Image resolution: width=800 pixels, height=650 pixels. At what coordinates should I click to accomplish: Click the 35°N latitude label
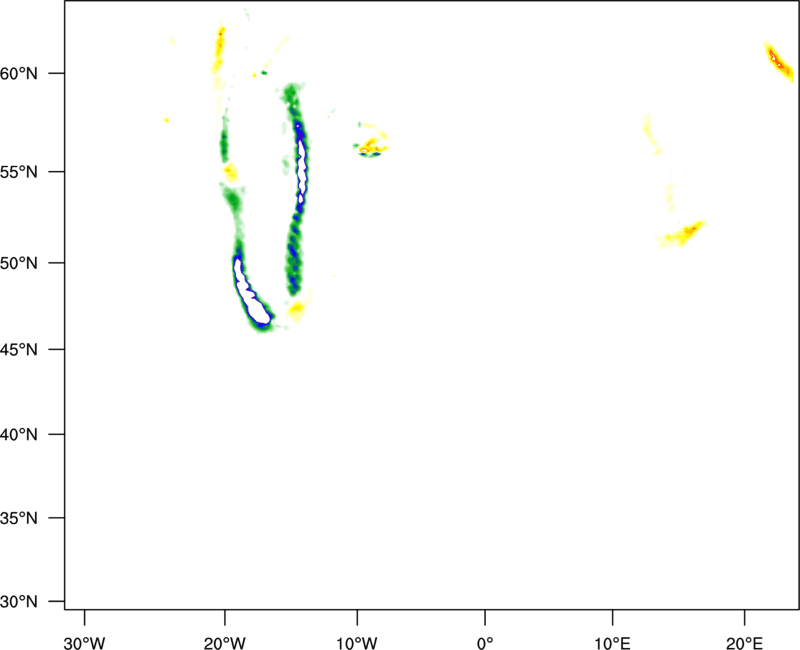pos(19,518)
